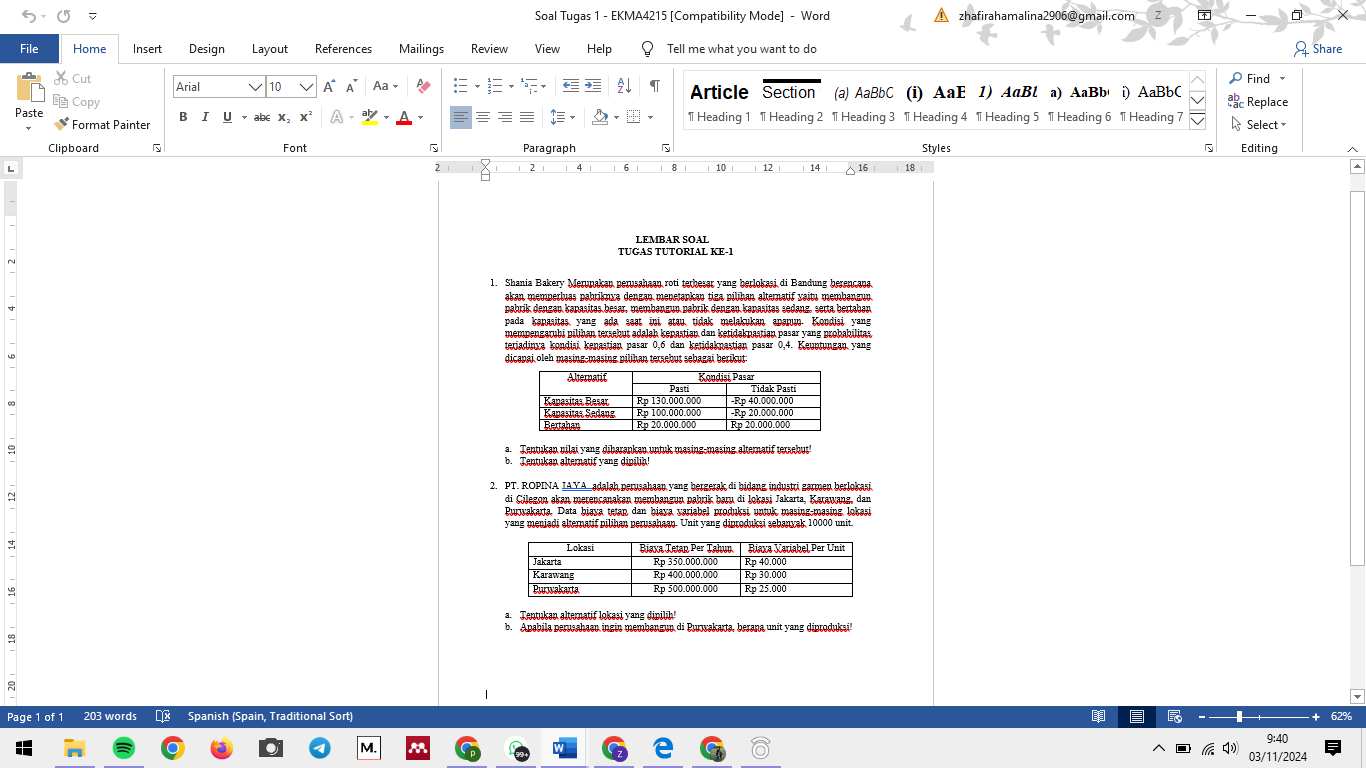Click the 203 words count in the status bar
The width and height of the screenshot is (1366, 768).
[x=110, y=717]
